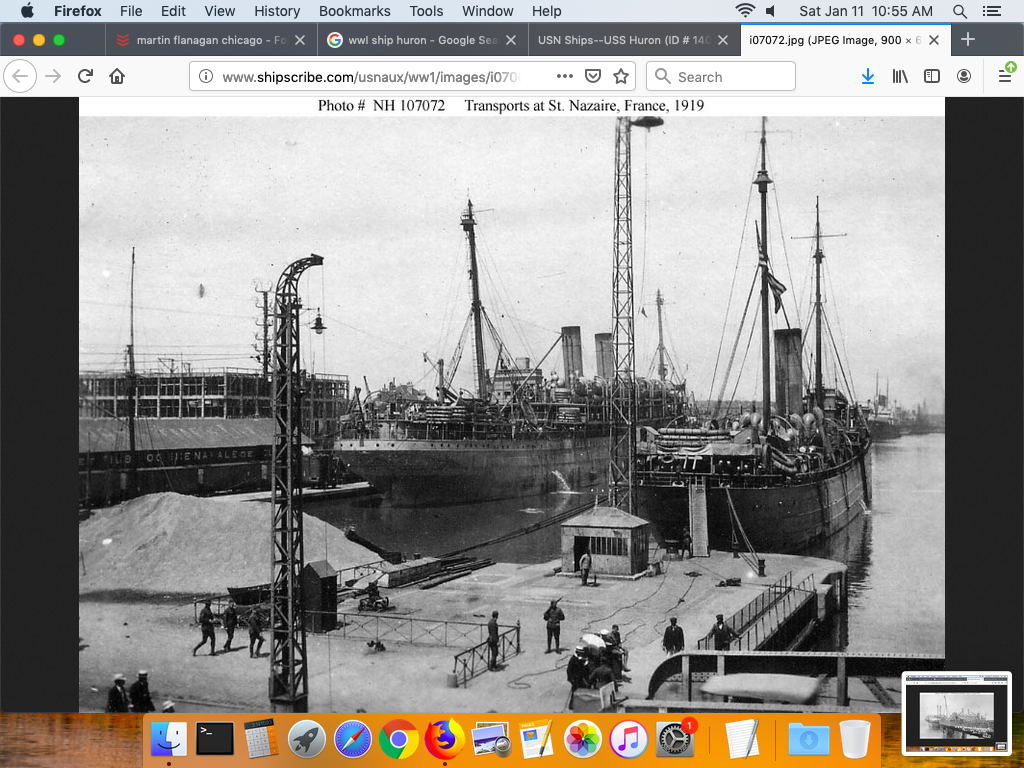Bookmark this page with the star icon
This screenshot has width=1024, height=768.
621,77
